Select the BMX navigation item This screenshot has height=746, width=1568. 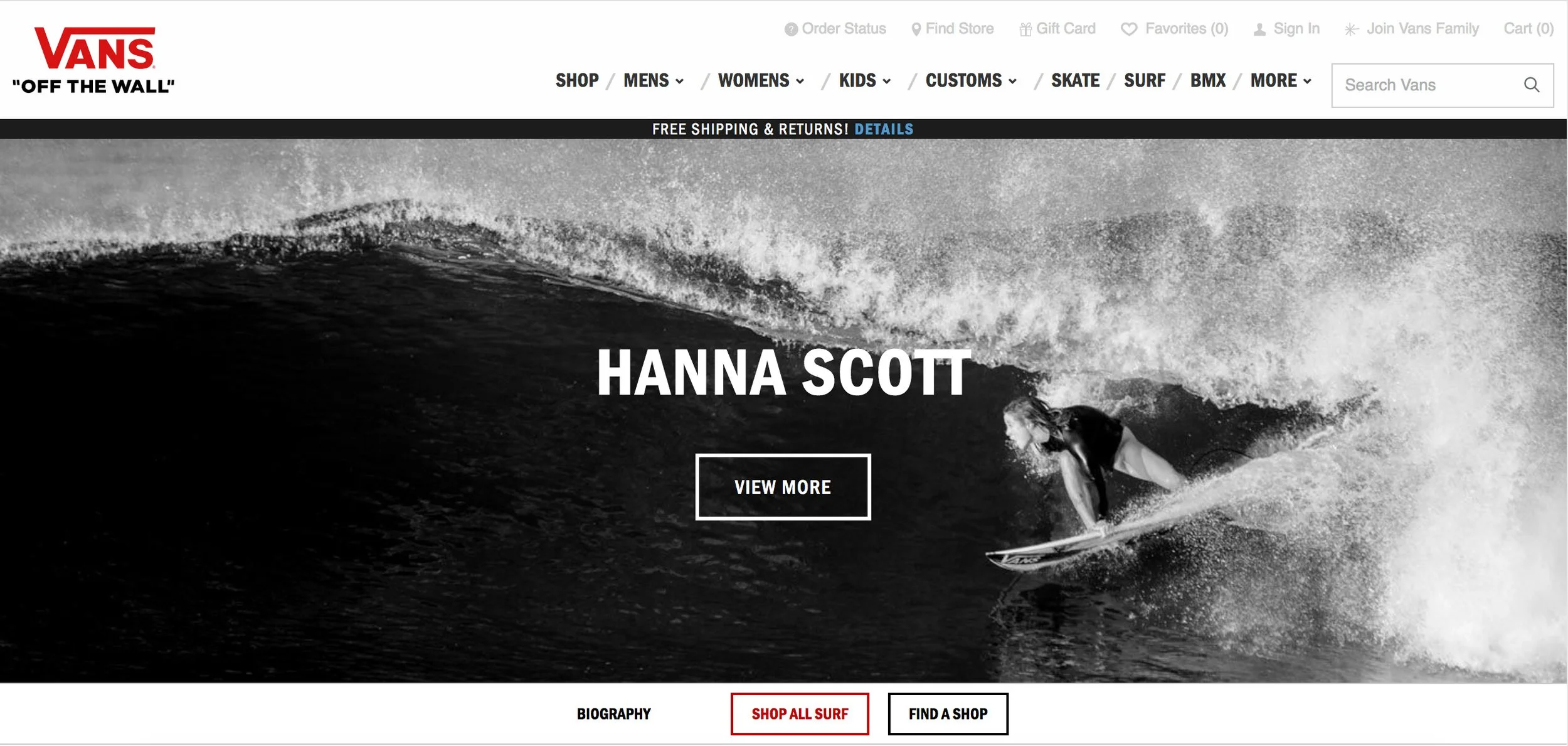pyautogui.click(x=1208, y=81)
